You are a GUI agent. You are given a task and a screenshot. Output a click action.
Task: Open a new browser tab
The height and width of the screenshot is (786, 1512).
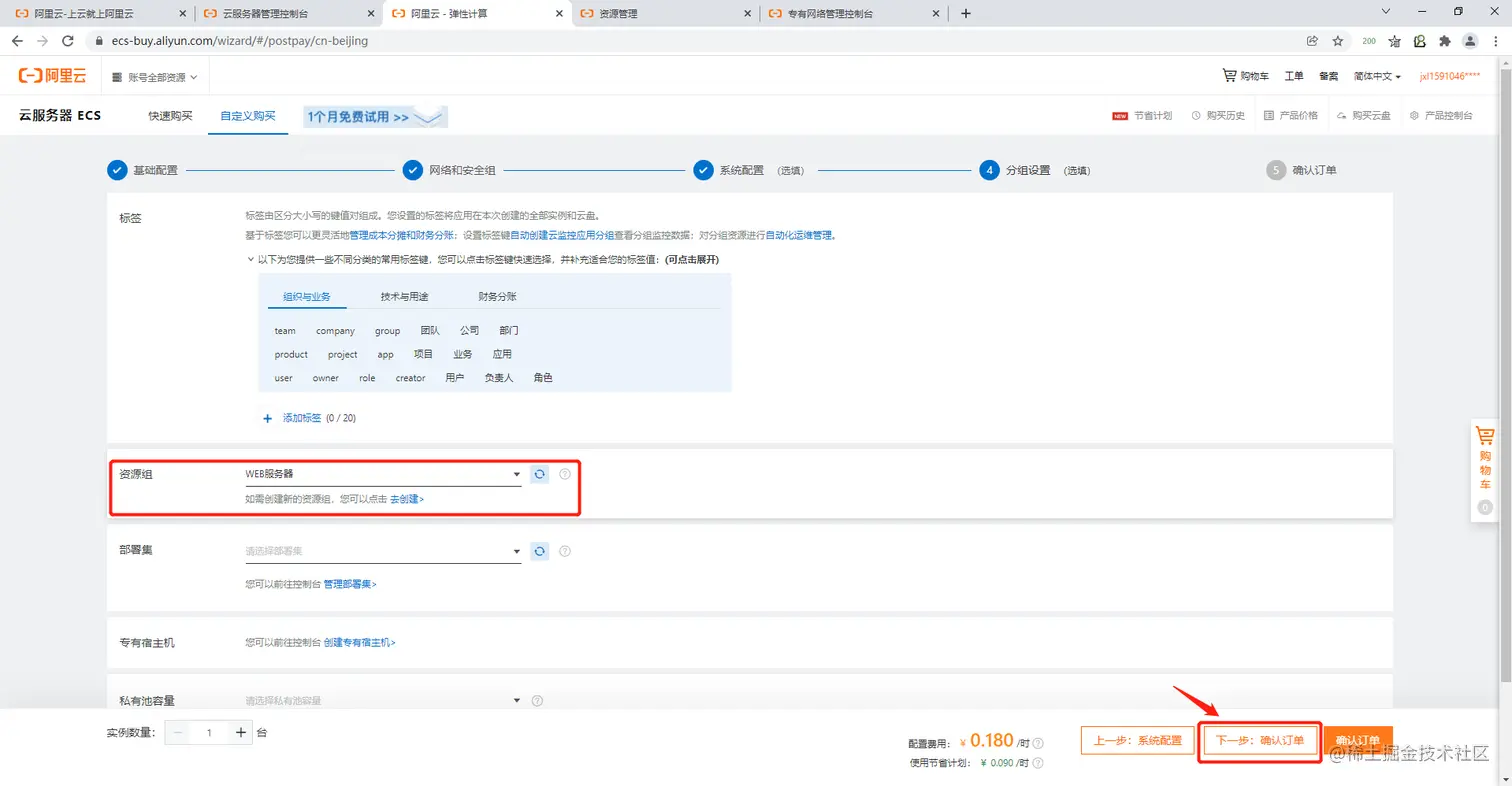(x=965, y=13)
